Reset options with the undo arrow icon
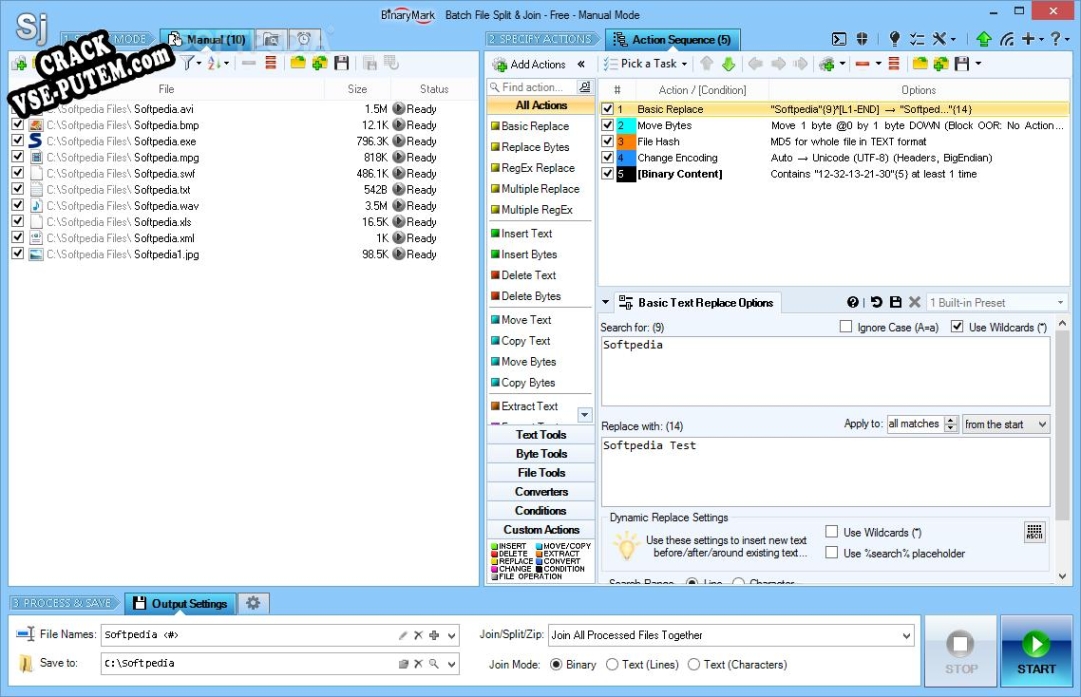The height and width of the screenshot is (697, 1081). click(x=876, y=302)
